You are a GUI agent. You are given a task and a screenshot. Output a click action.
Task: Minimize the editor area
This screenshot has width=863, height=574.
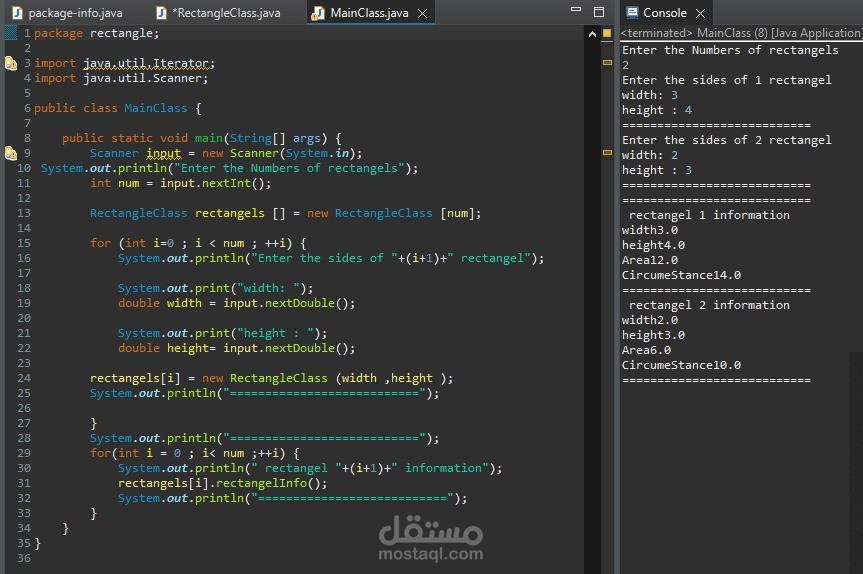(x=576, y=9)
